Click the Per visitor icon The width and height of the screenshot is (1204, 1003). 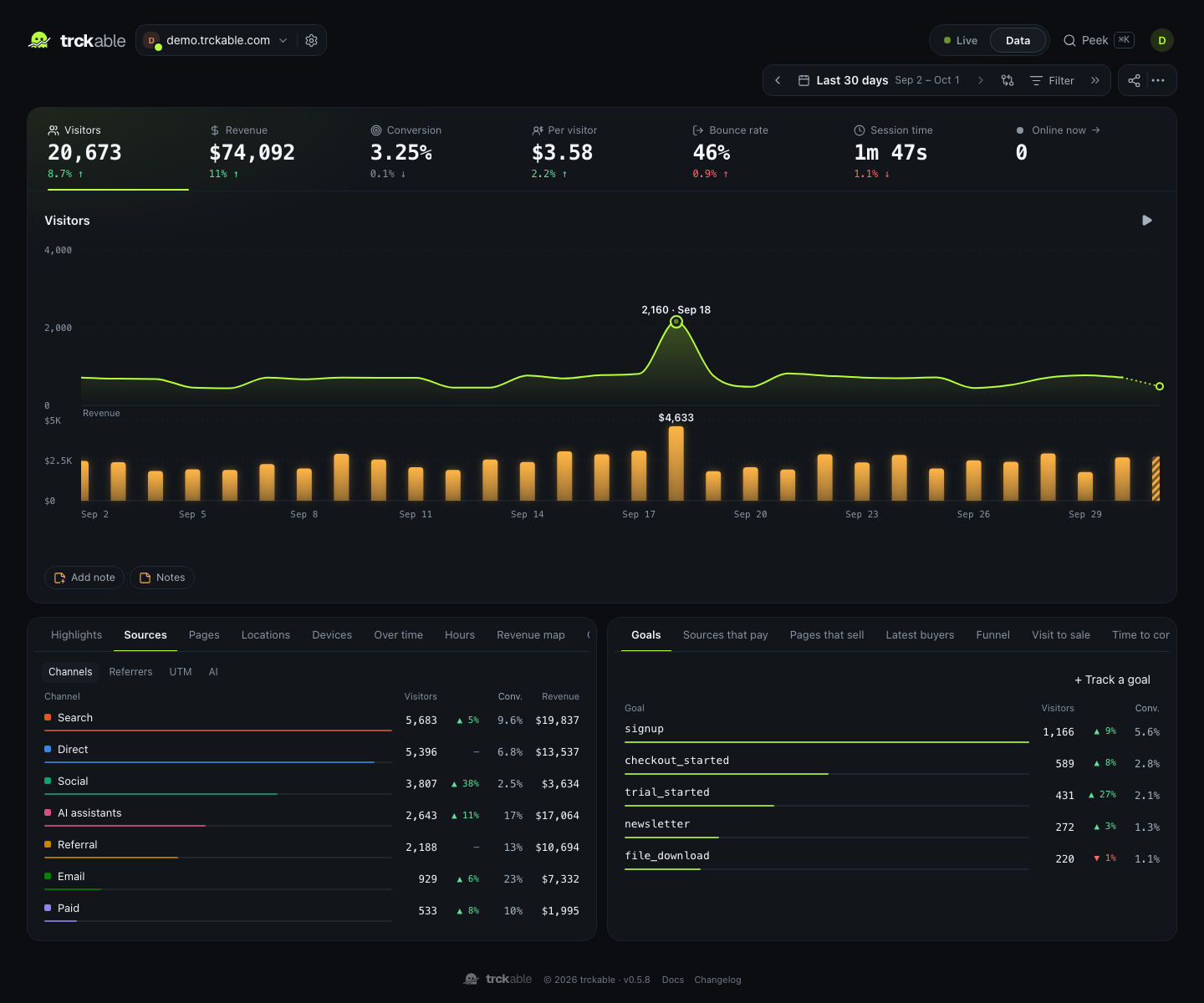coord(538,130)
